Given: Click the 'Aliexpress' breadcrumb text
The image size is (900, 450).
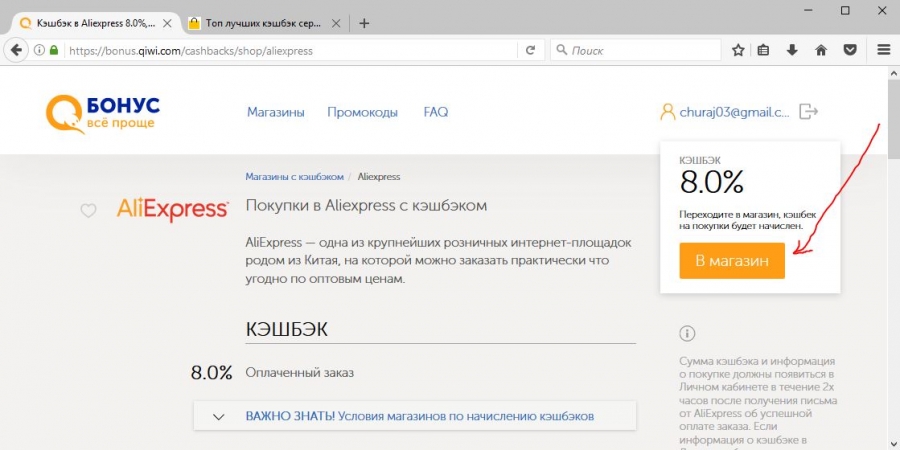Looking at the screenshot, I should pos(379,177).
